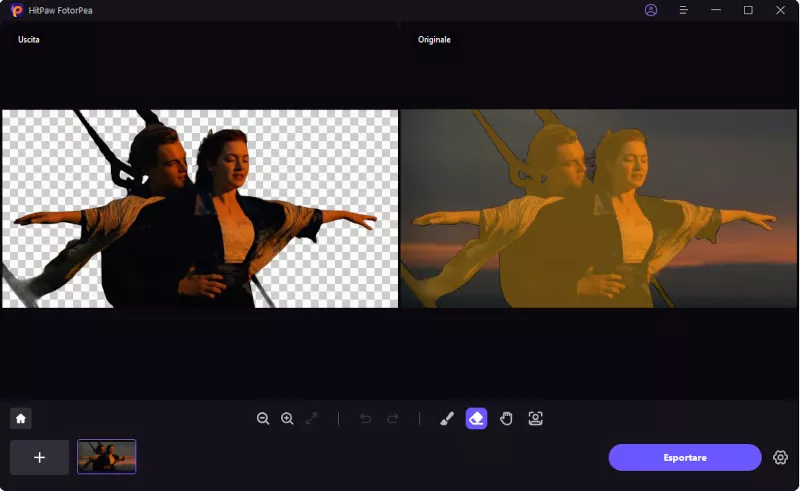Redo the previous action
The width and height of the screenshot is (800, 491).
click(x=392, y=419)
